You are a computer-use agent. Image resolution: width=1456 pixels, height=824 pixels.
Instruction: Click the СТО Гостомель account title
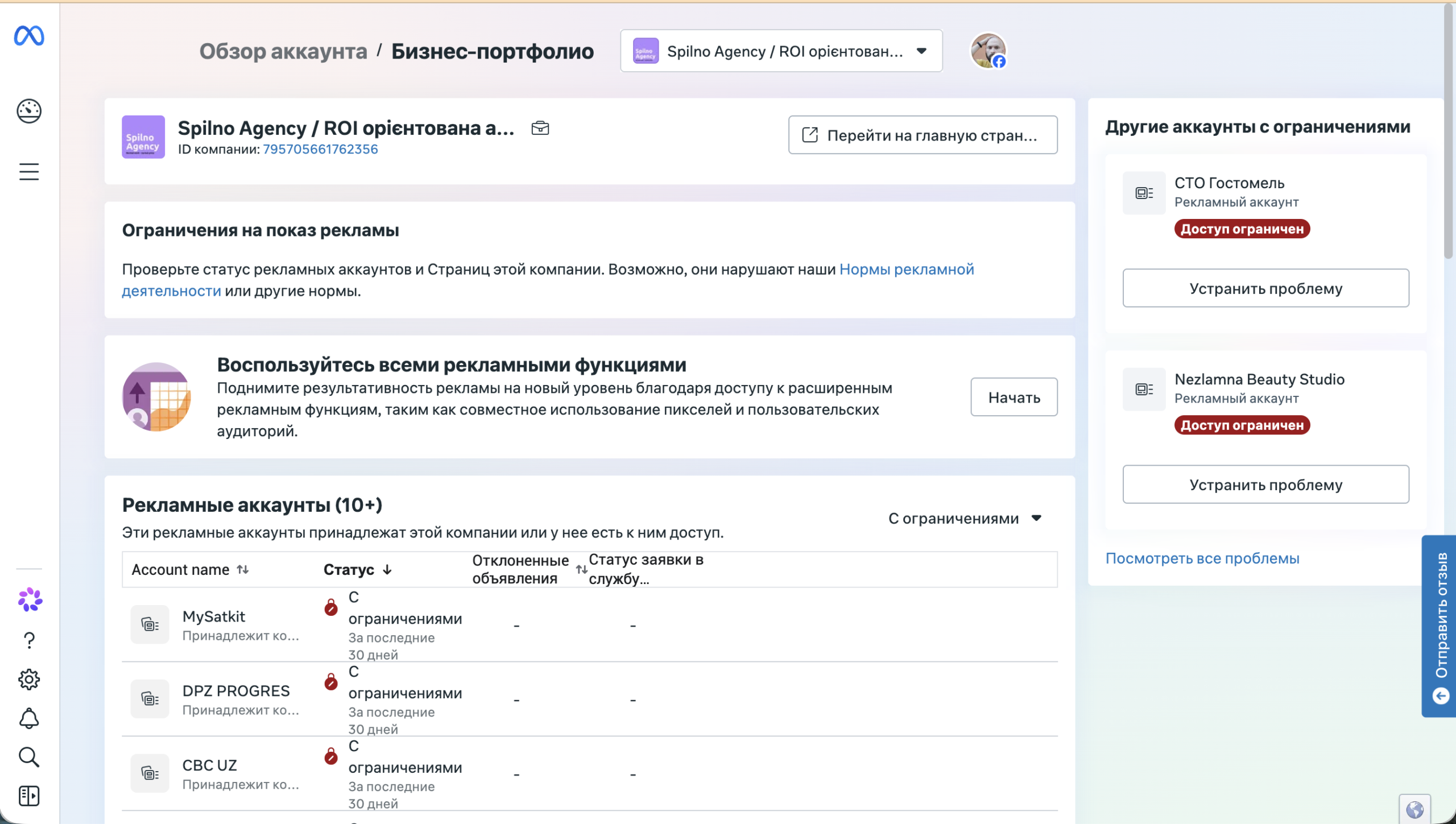click(x=1230, y=183)
